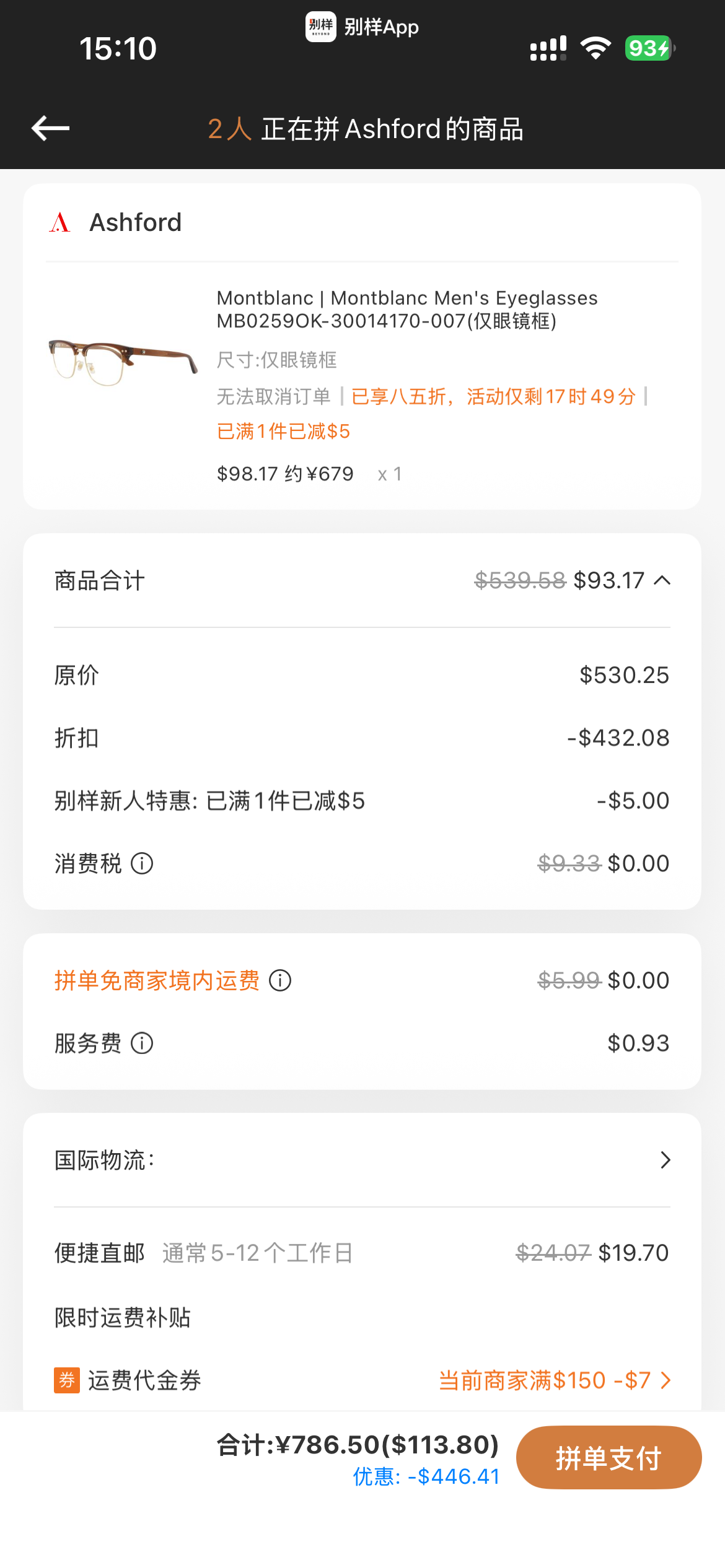The width and height of the screenshot is (725, 1568).
Task: Tap the Ashford merchant name
Action: [x=136, y=222]
